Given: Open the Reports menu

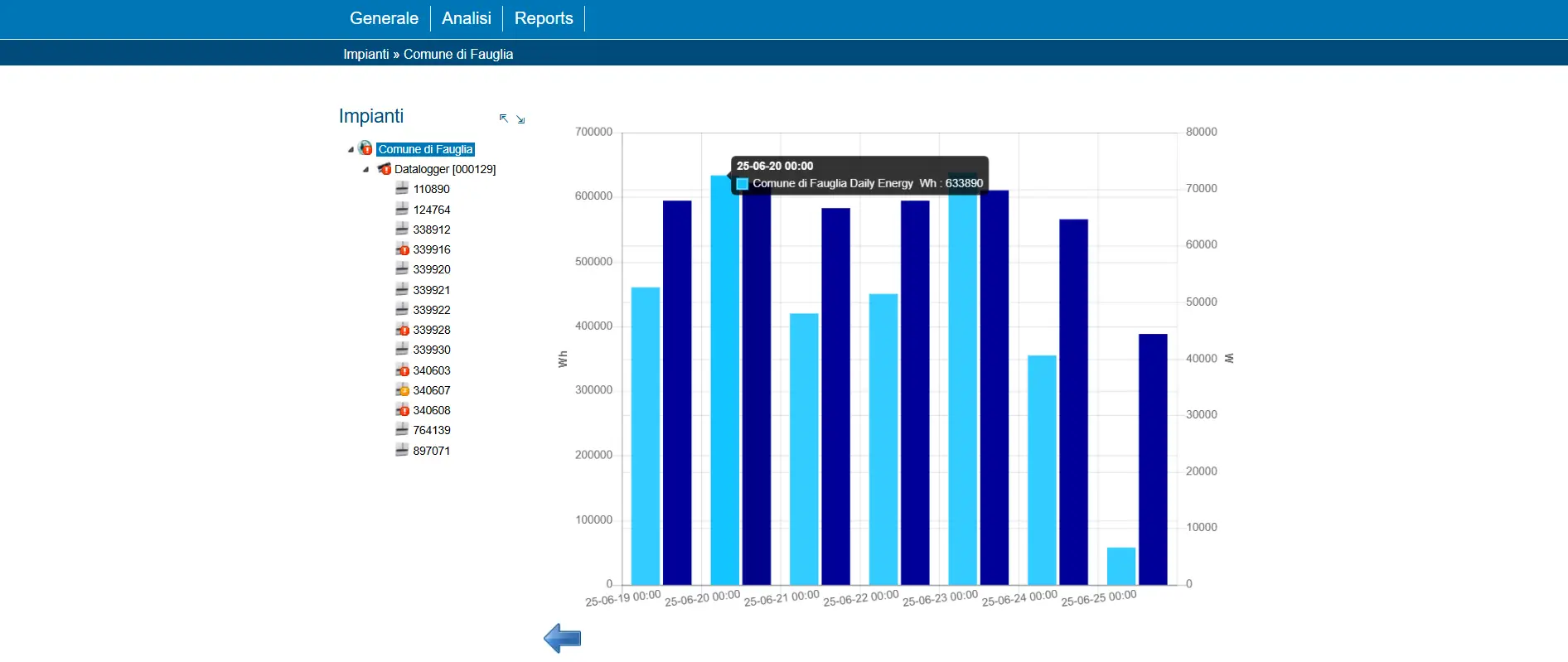Looking at the screenshot, I should [544, 18].
